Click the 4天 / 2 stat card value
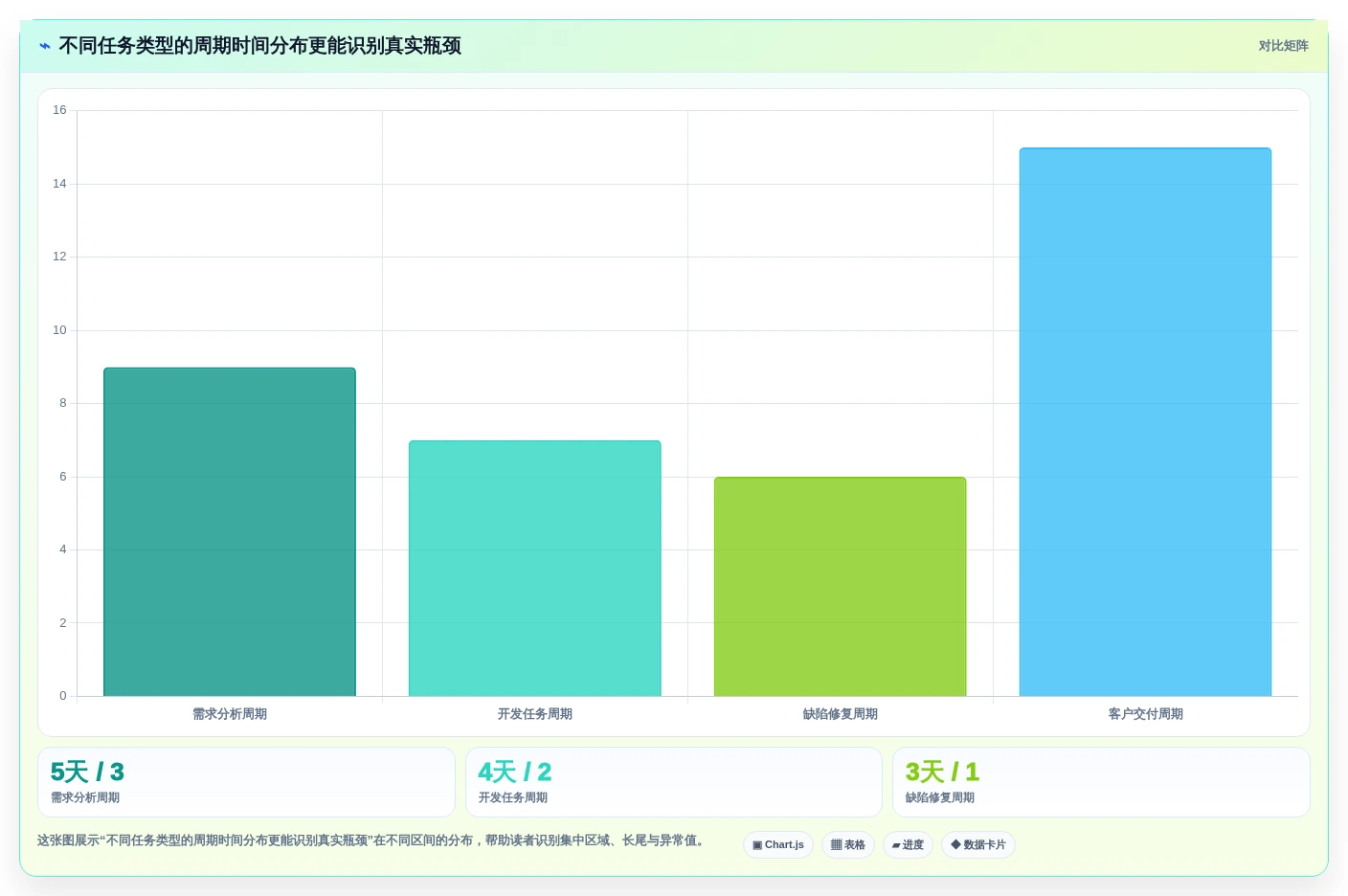The width and height of the screenshot is (1348, 896). click(x=515, y=772)
